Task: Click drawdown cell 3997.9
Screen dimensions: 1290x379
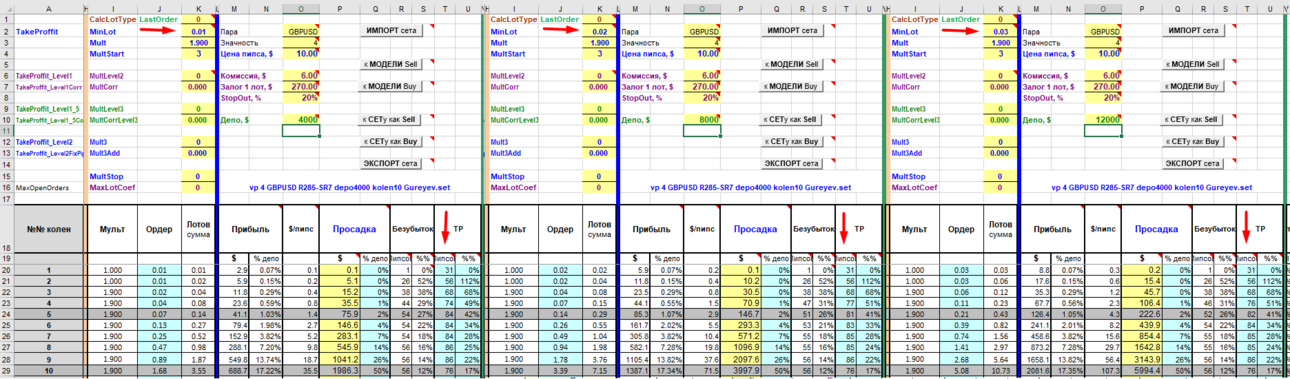Action: 740,371
